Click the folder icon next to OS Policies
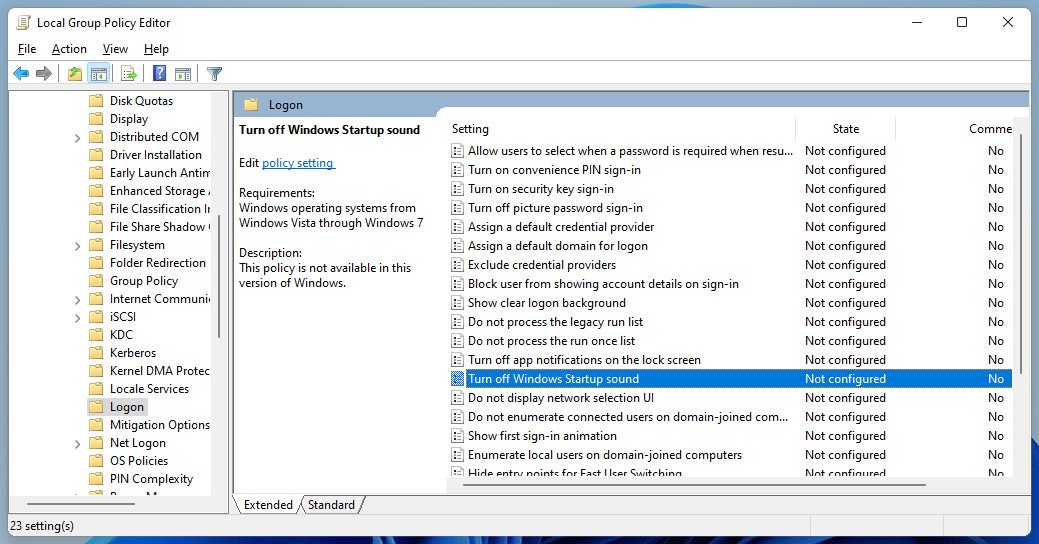1039x544 pixels. (96, 461)
